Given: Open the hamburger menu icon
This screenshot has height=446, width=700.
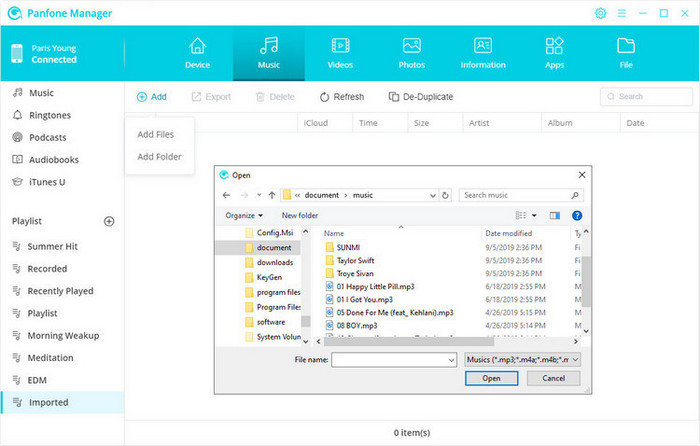Looking at the screenshot, I should 622,13.
